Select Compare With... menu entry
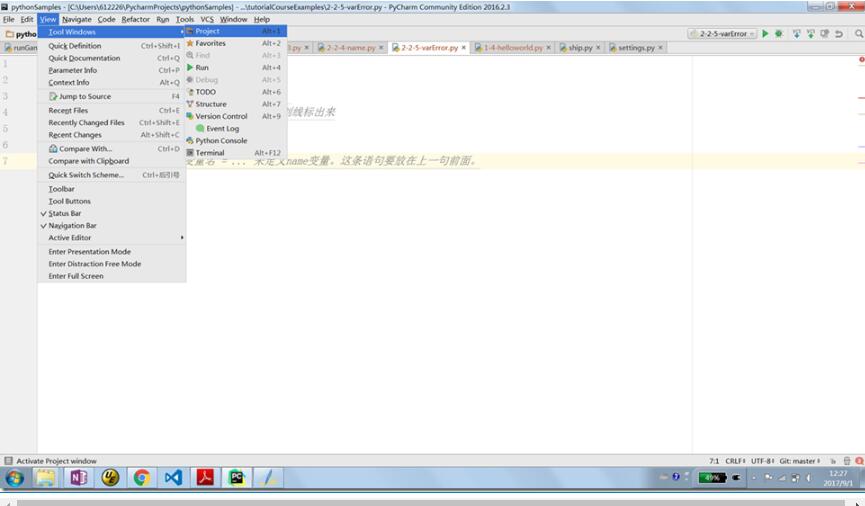 (112, 148)
